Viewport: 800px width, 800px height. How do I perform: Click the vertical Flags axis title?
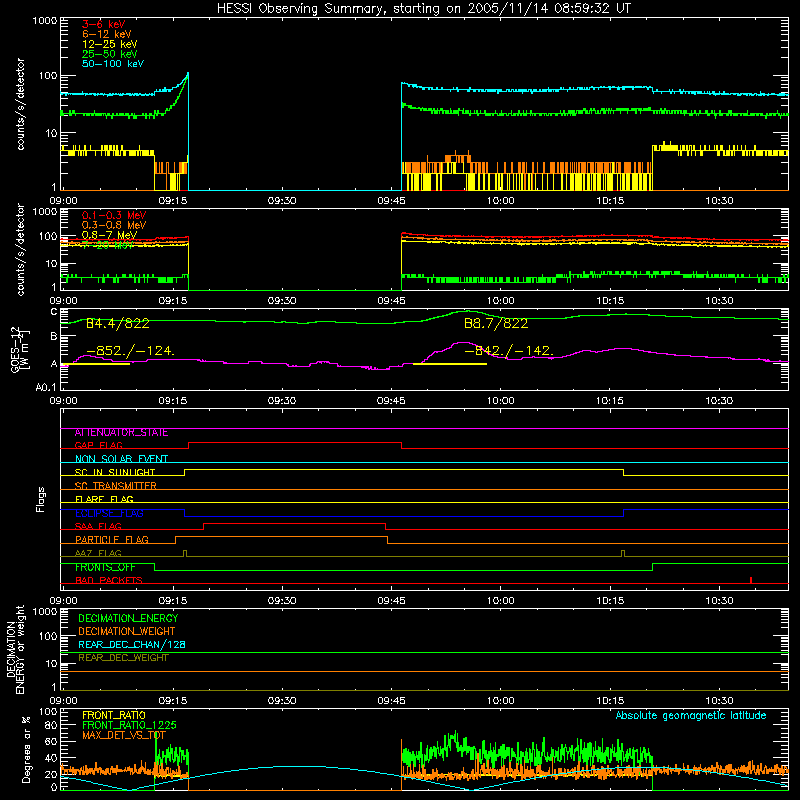click(41, 499)
